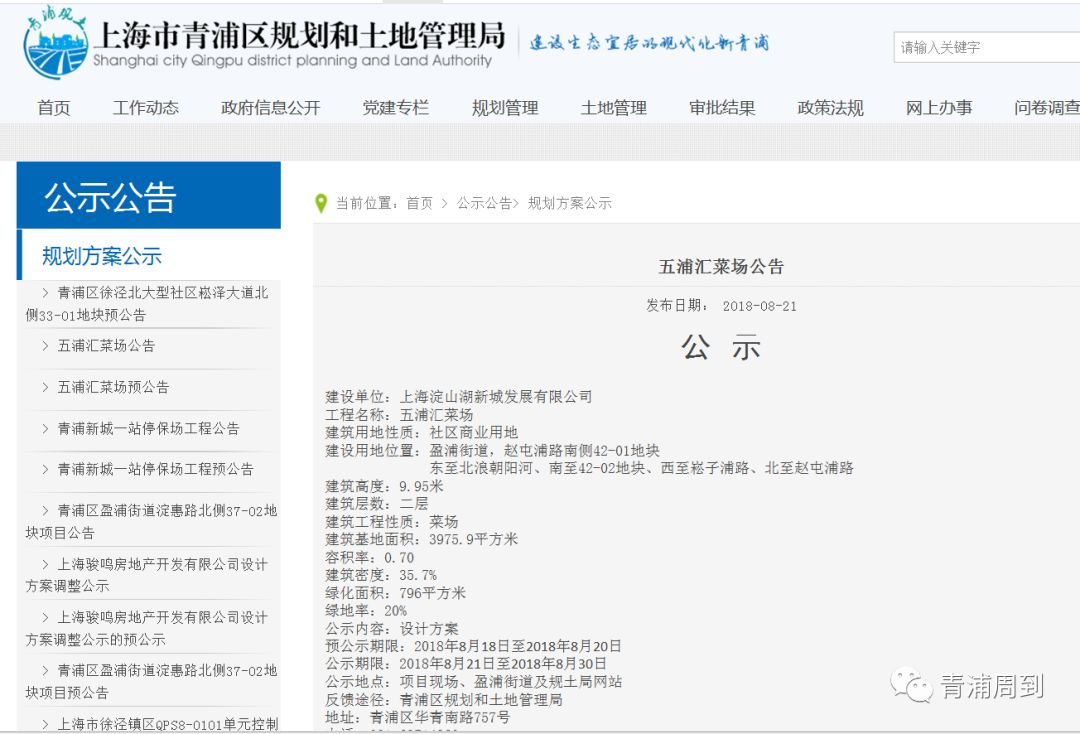This screenshot has height=734, width=1080.
Task: Select the 规划方案公示 sidebar tab
Action: (102, 256)
